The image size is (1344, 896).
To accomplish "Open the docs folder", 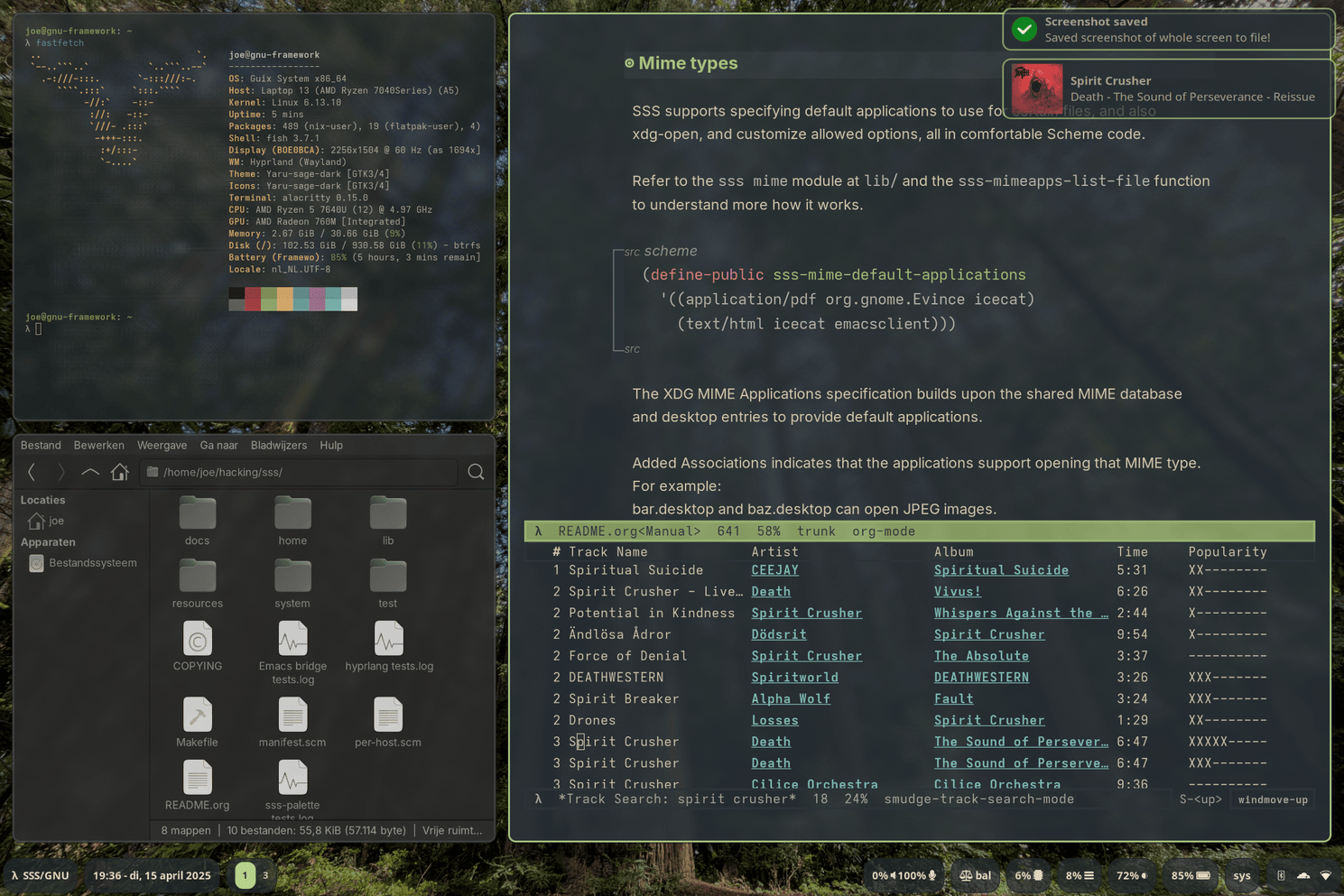I will pyautogui.click(x=197, y=521).
